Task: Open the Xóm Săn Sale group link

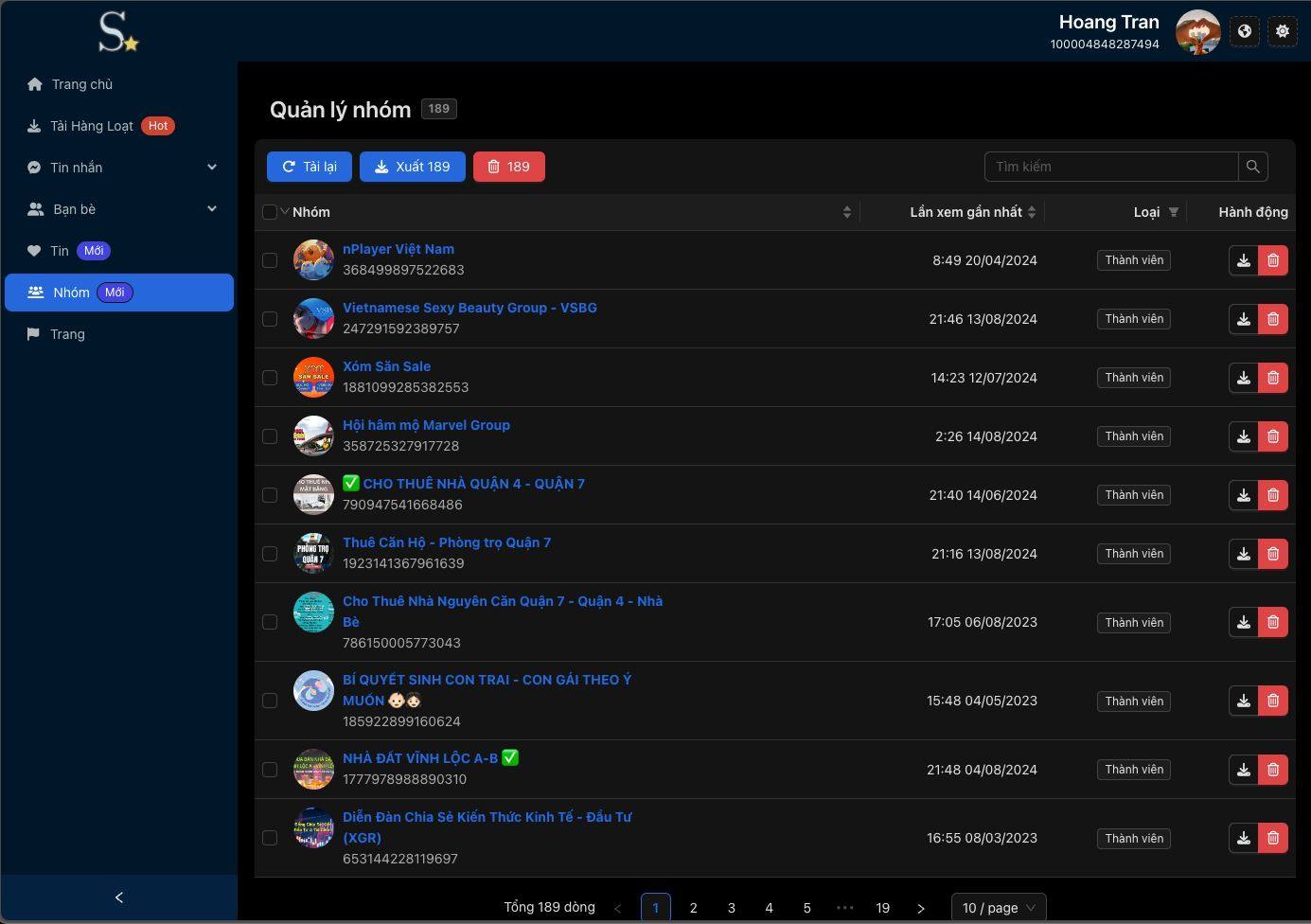Action: point(386,366)
